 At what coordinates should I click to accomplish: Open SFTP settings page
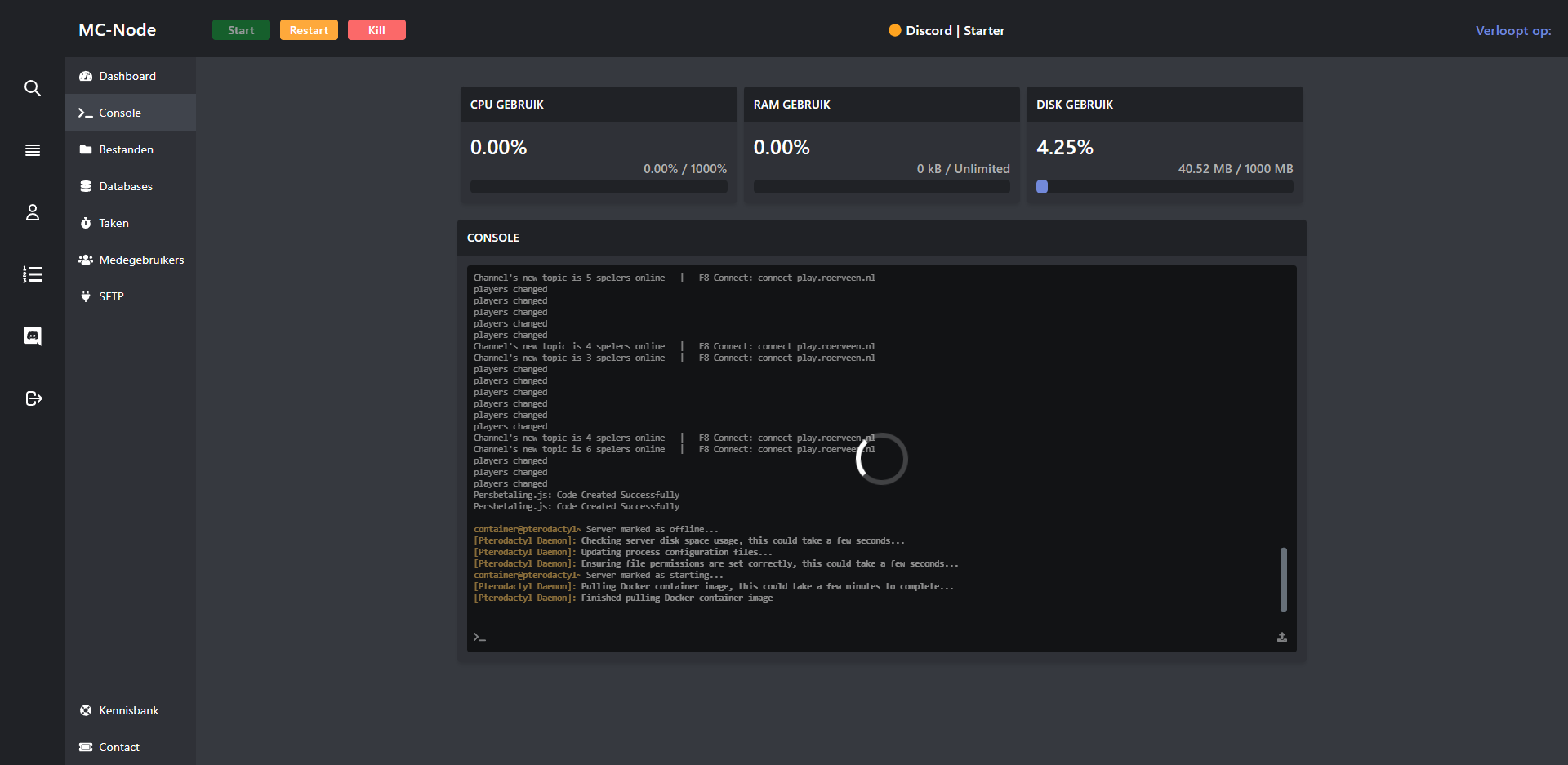[x=111, y=296]
